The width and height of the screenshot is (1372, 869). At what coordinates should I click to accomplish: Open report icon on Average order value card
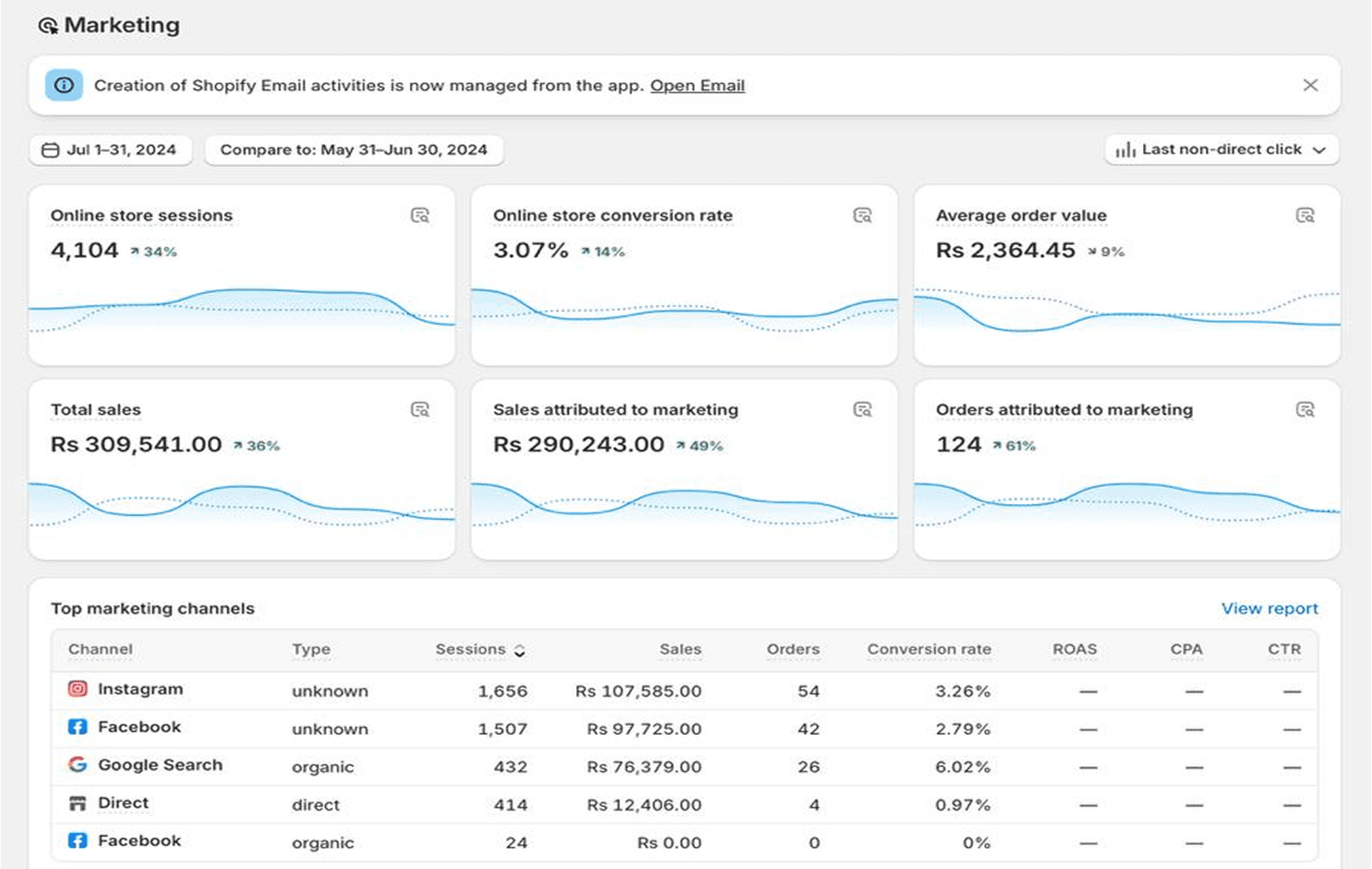1305,216
